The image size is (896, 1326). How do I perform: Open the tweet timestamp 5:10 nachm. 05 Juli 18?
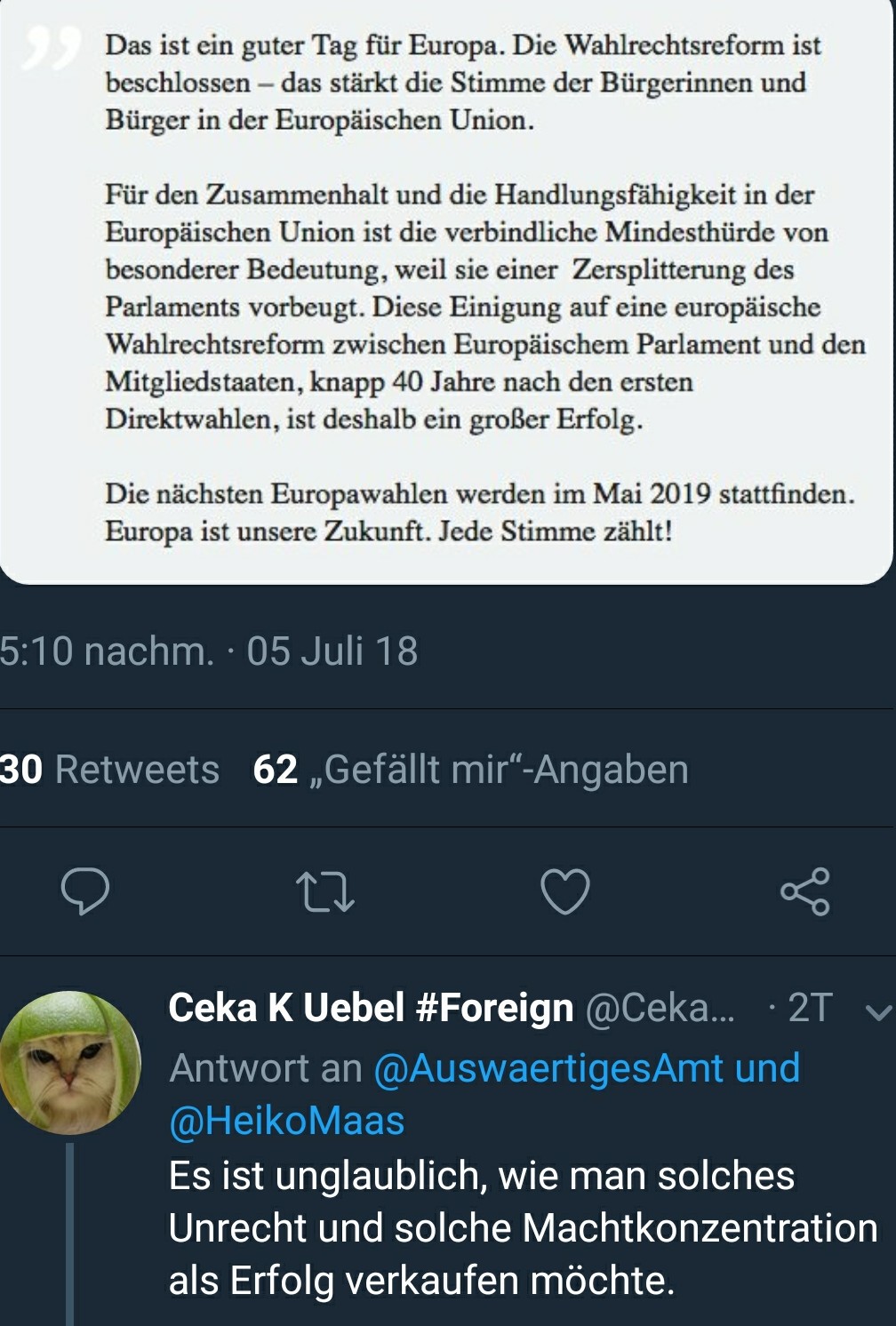(x=209, y=651)
